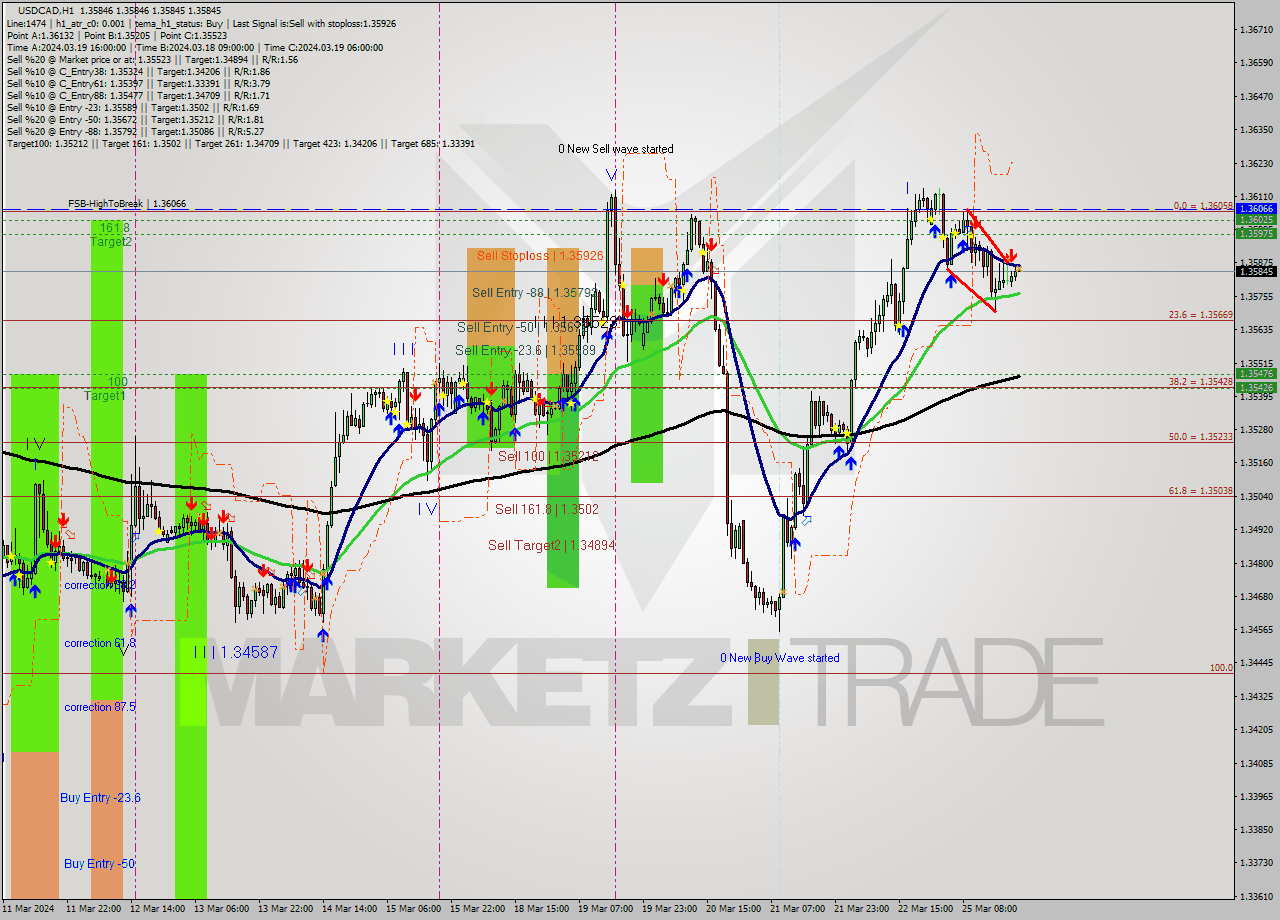
Task: Click the current price tag 1.35845
Action: pyautogui.click(x=1256, y=271)
